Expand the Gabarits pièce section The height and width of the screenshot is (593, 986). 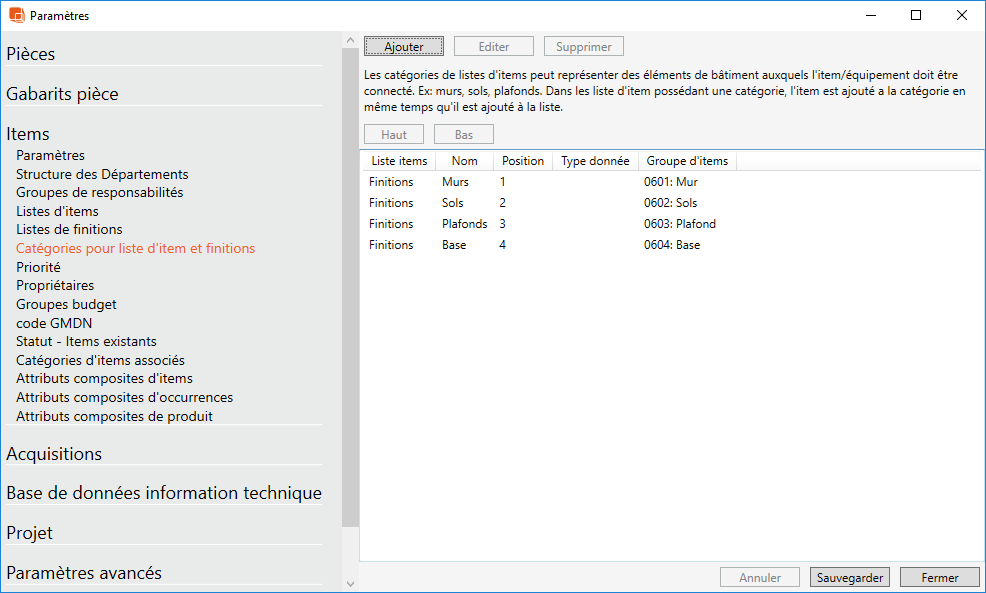62,94
